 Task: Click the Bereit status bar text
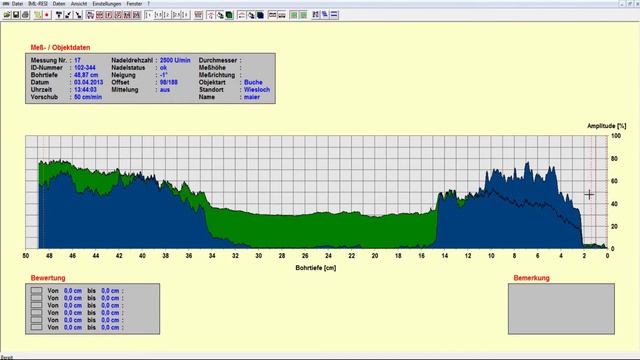[x=7, y=357]
